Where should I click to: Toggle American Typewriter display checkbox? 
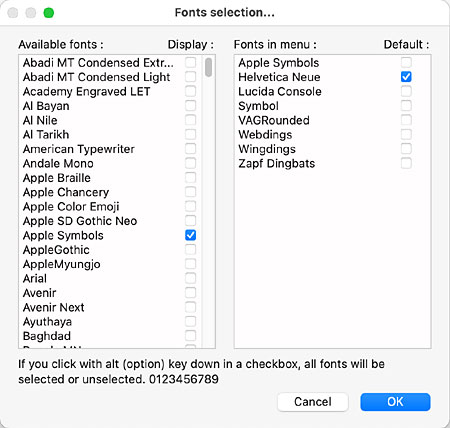click(190, 149)
